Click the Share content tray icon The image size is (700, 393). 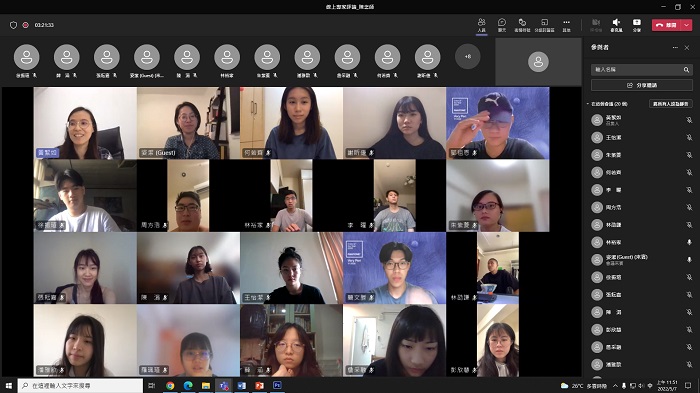(x=637, y=25)
